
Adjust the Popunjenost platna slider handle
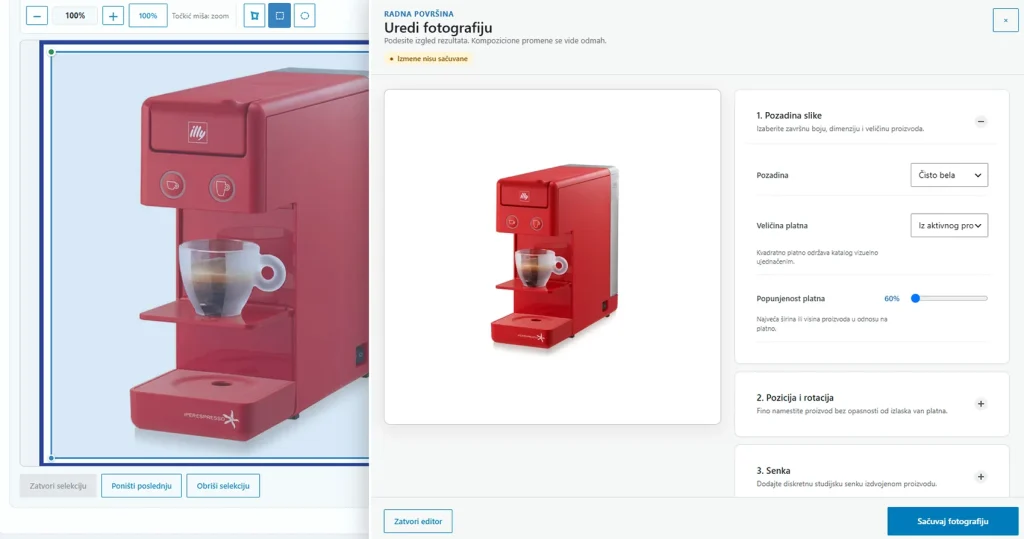click(916, 299)
